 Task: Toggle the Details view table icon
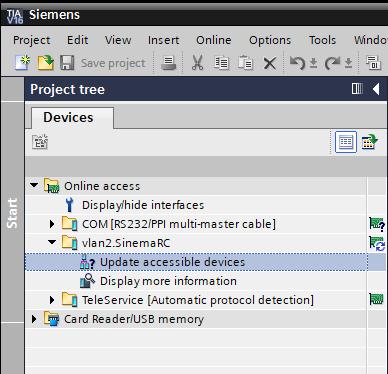(346, 142)
